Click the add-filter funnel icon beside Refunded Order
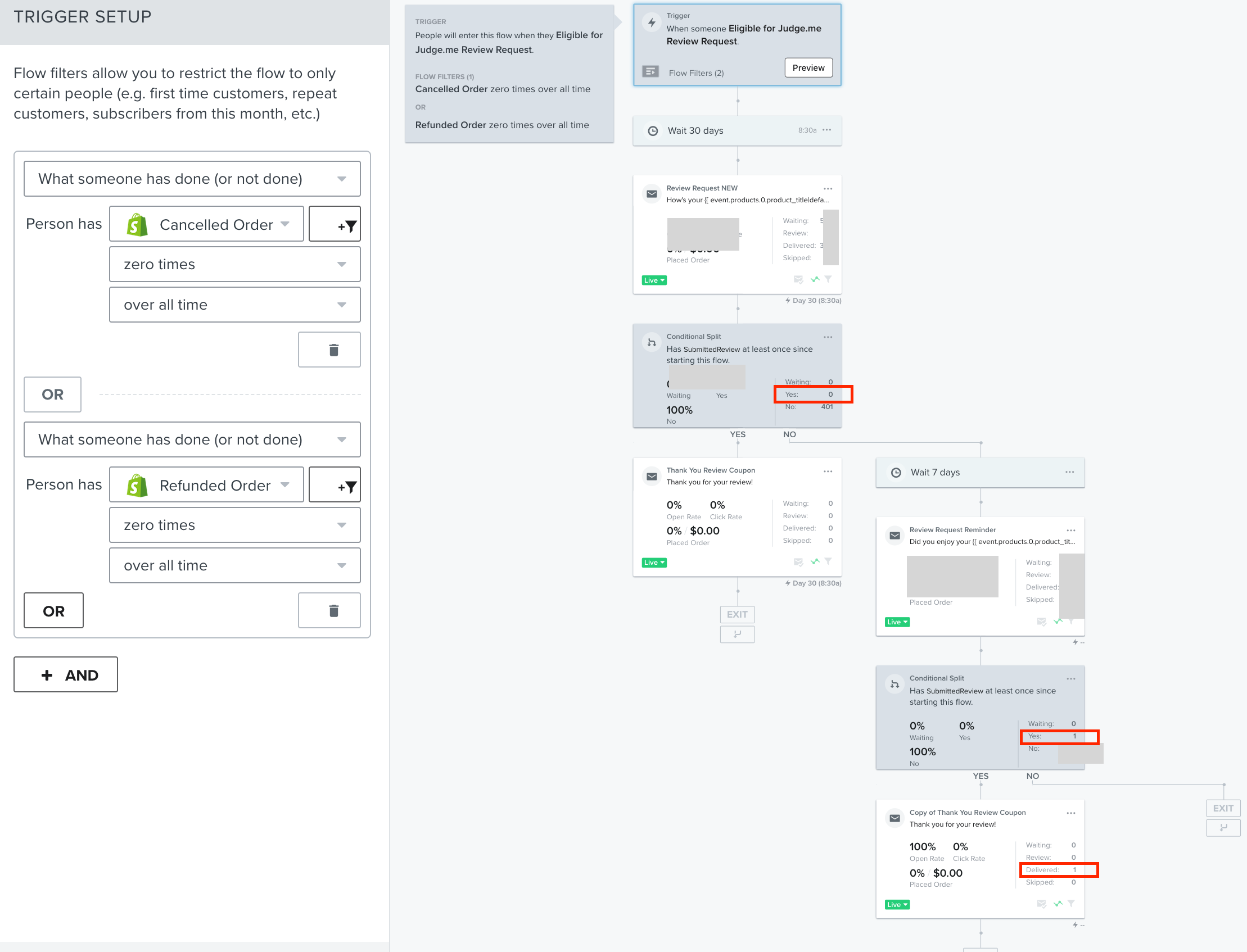1247x952 pixels. click(x=335, y=485)
